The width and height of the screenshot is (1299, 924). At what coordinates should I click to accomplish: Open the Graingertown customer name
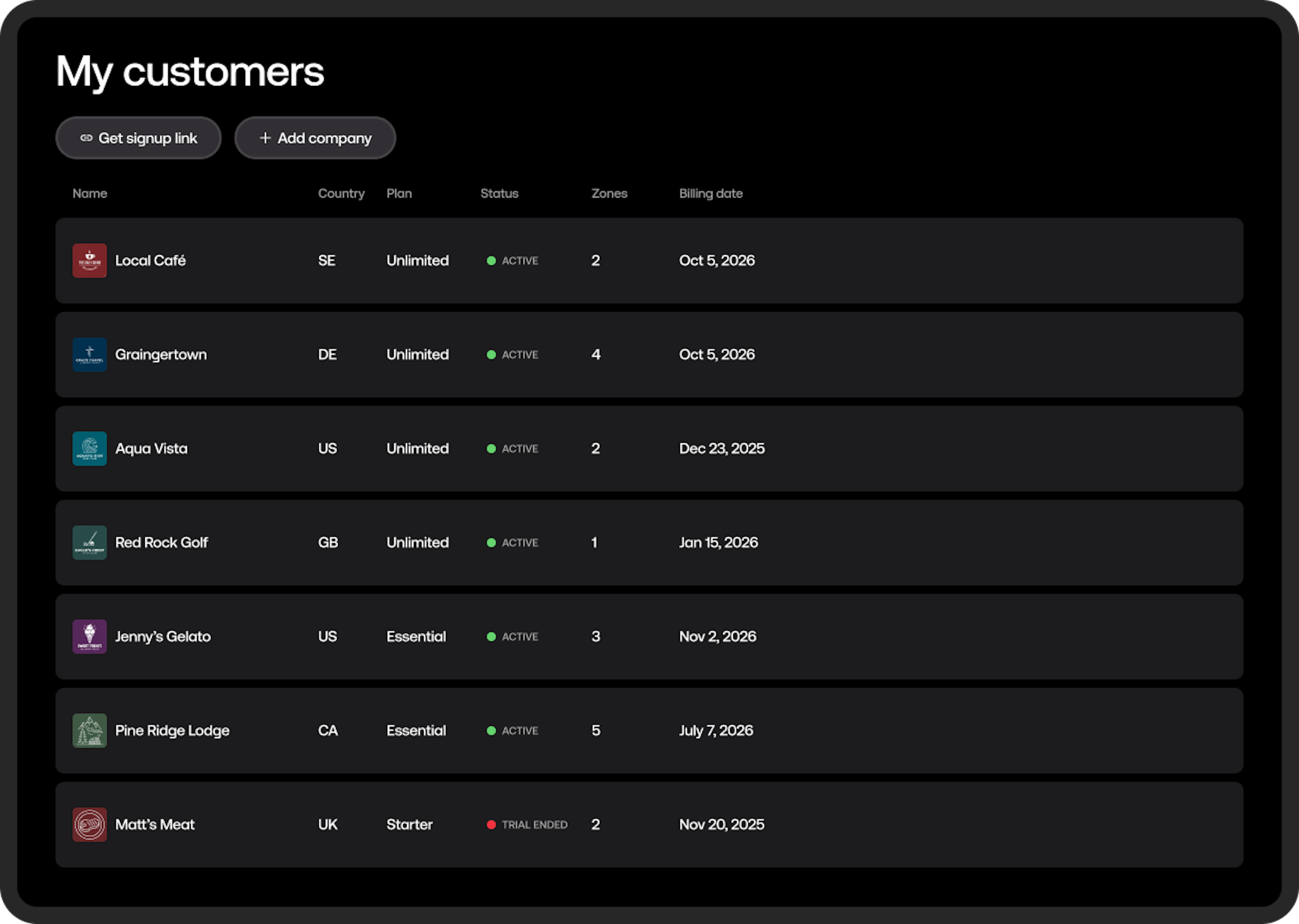[161, 355]
